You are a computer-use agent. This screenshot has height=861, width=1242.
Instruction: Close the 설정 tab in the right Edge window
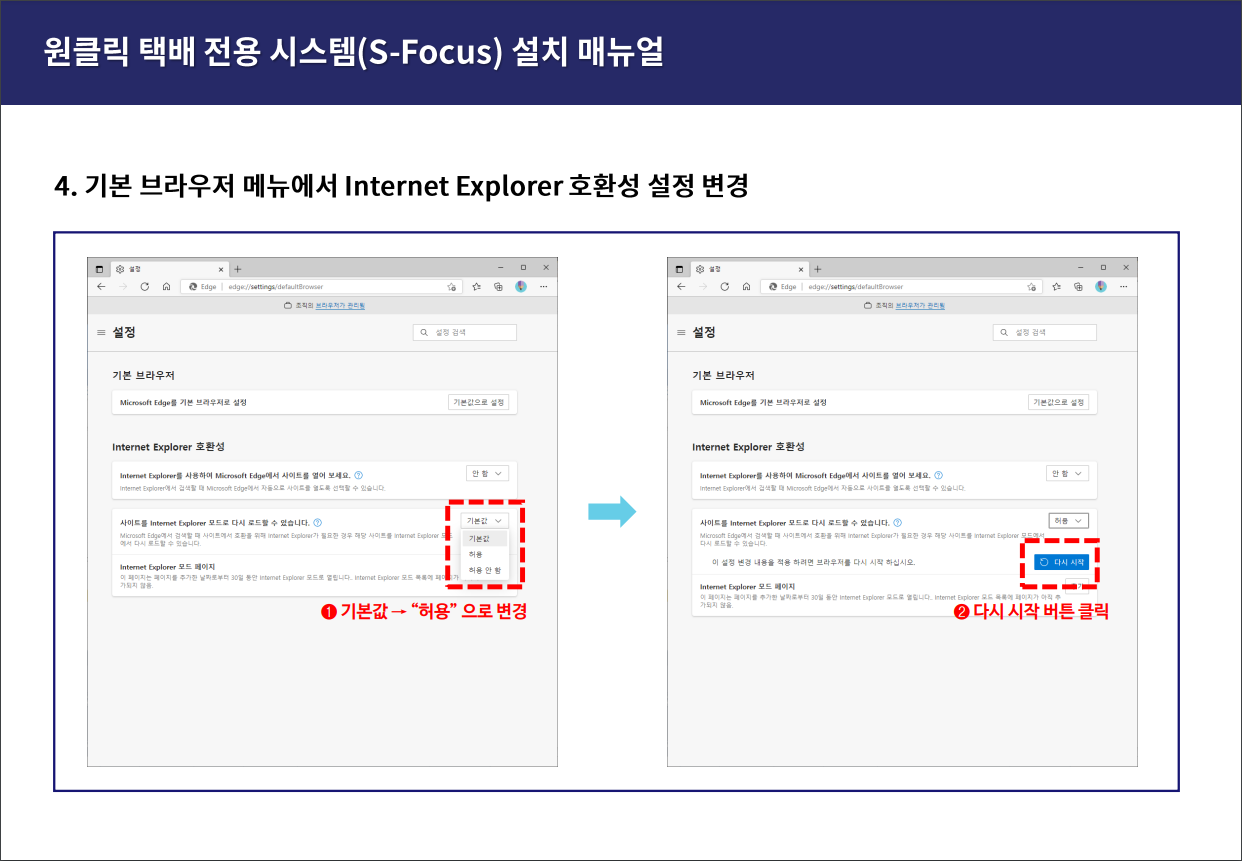pyautogui.click(x=801, y=269)
